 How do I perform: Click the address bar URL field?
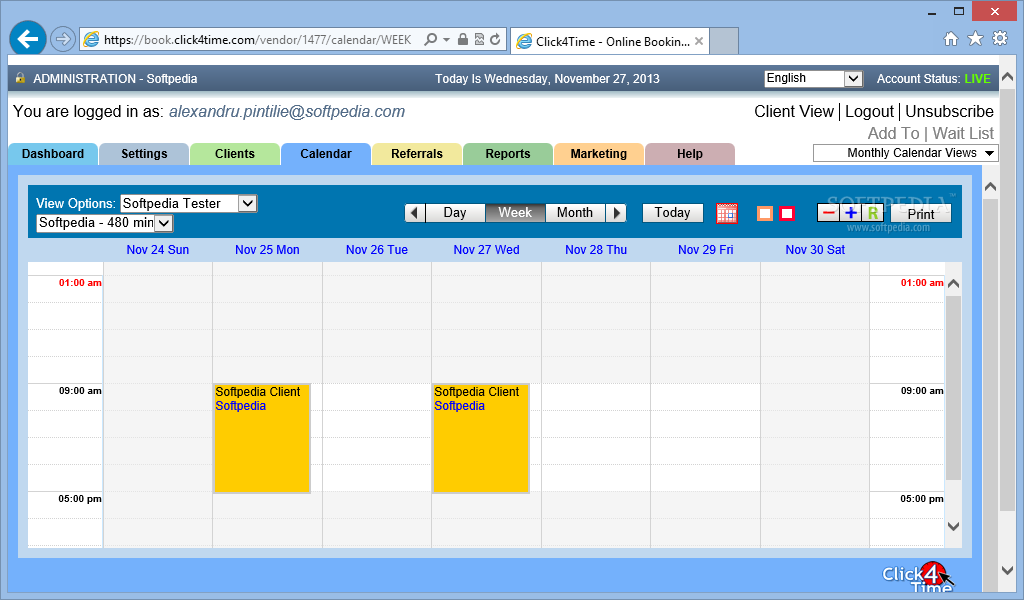point(257,40)
